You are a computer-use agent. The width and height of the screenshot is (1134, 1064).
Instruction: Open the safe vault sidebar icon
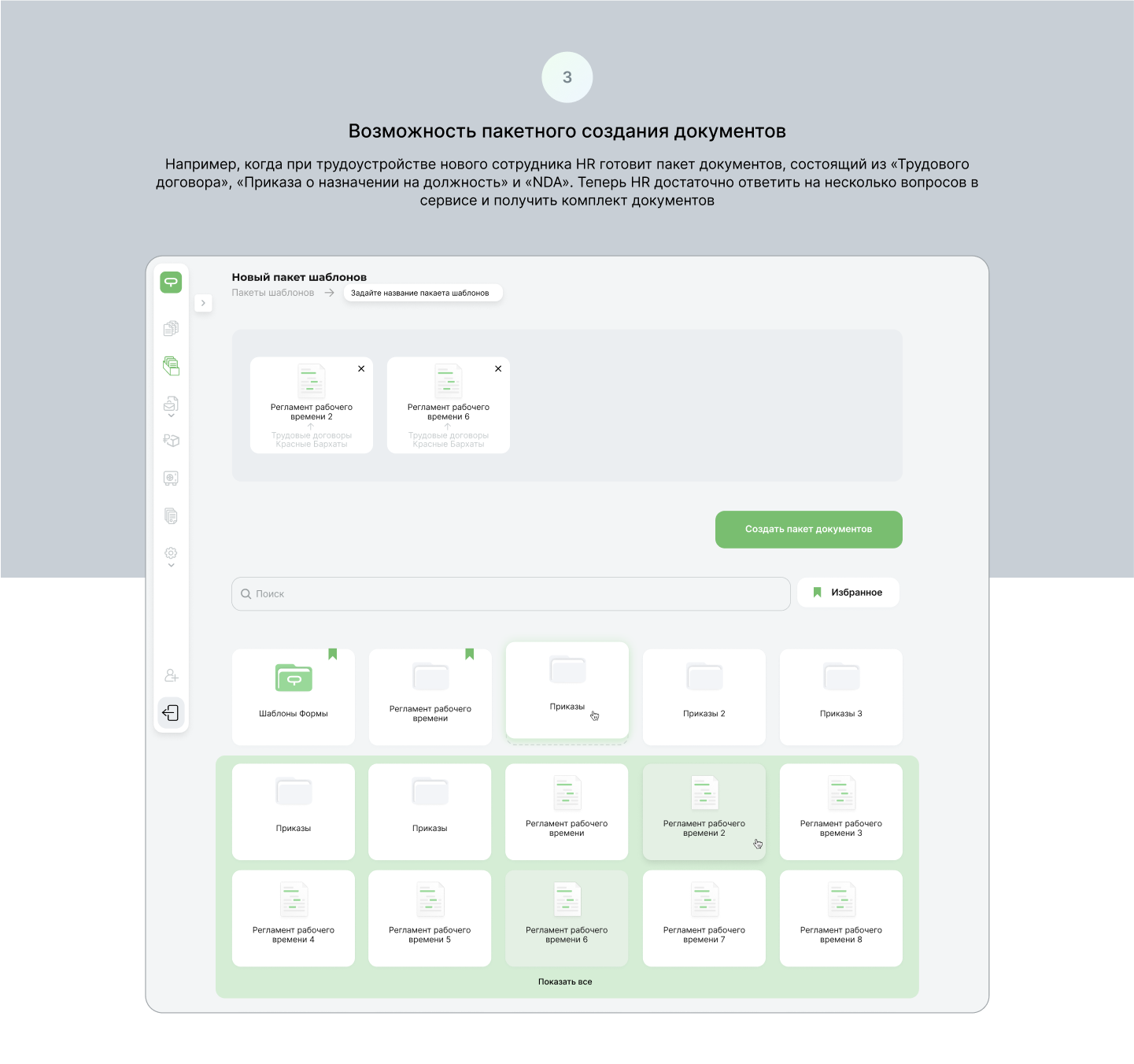171,478
